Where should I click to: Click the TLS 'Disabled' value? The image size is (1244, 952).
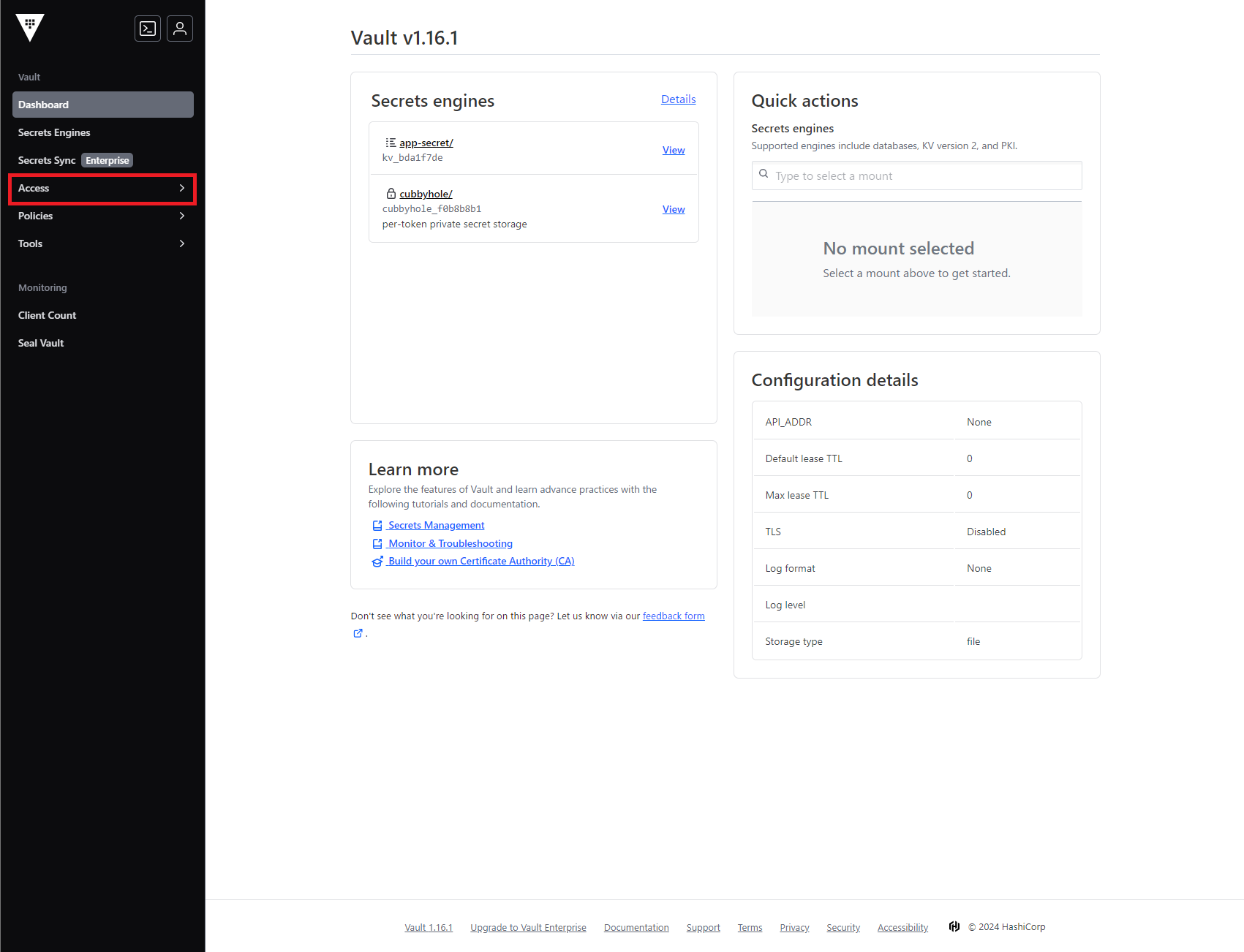click(x=986, y=532)
